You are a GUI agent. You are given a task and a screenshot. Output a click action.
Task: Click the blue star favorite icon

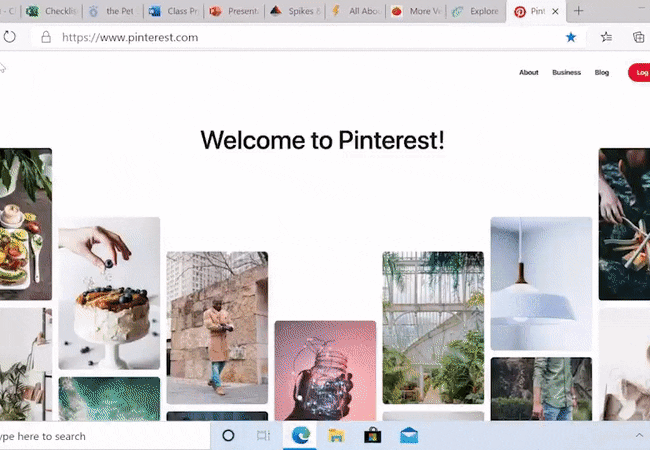[x=571, y=37]
